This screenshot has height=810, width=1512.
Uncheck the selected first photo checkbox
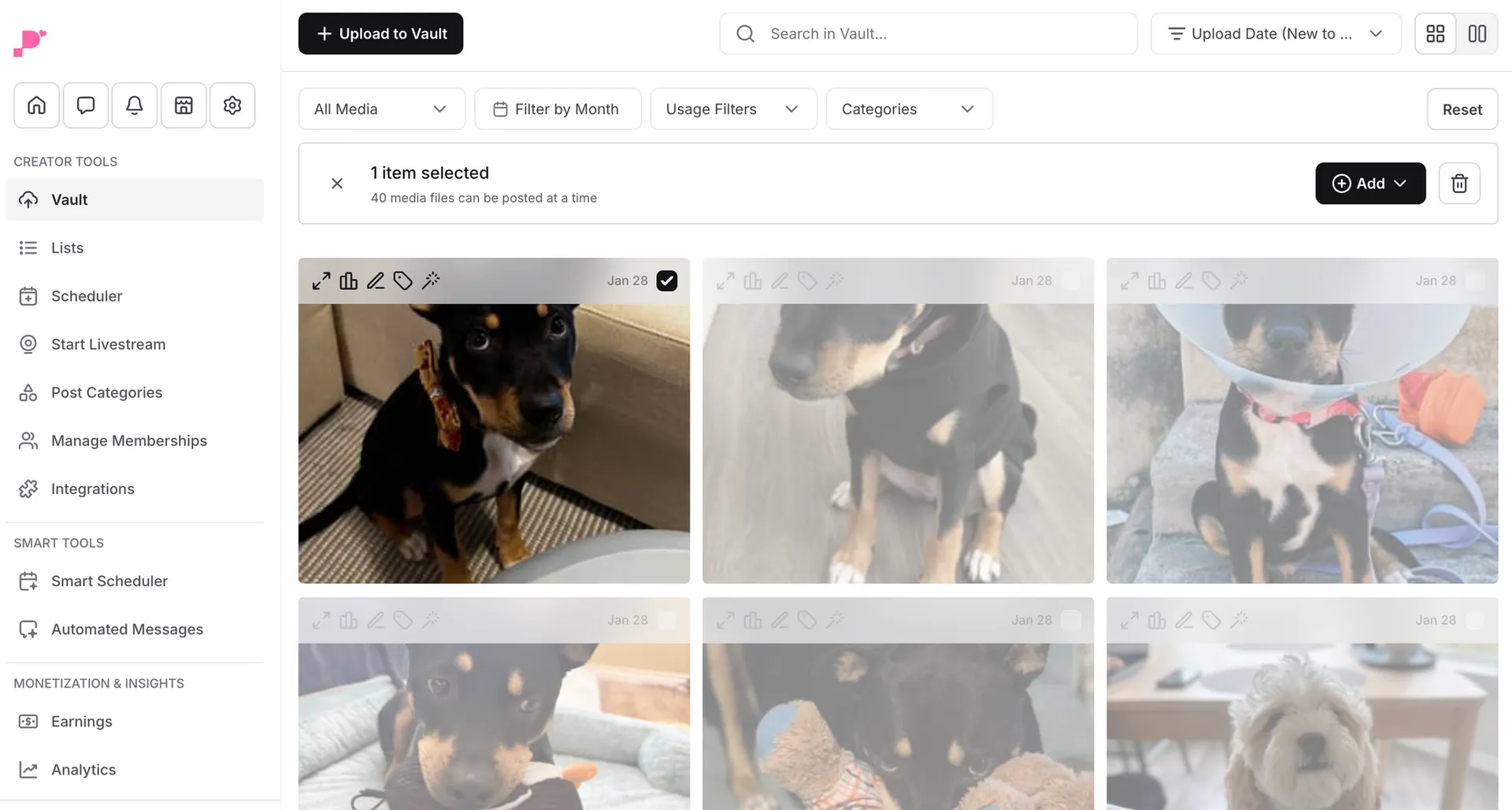666,281
